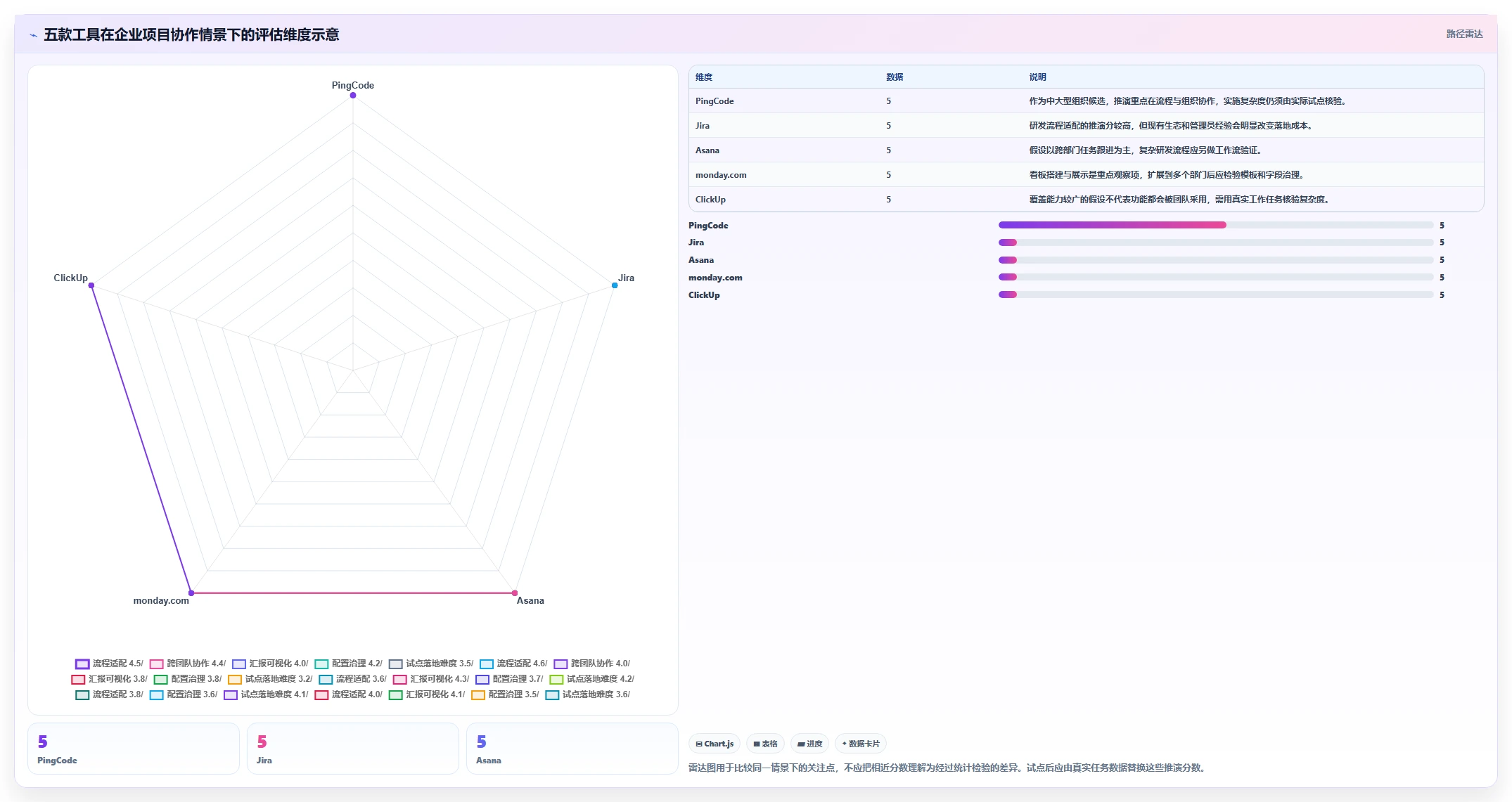The height and width of the screenshot is (802, 1512).
Task: Click the 说明 column header
Action: pos(1038,77)
